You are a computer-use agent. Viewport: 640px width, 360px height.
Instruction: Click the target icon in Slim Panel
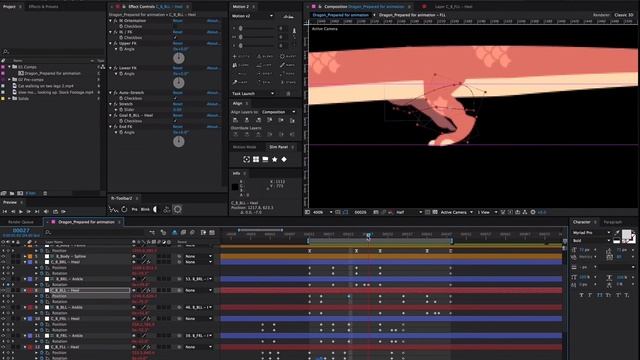247,160
